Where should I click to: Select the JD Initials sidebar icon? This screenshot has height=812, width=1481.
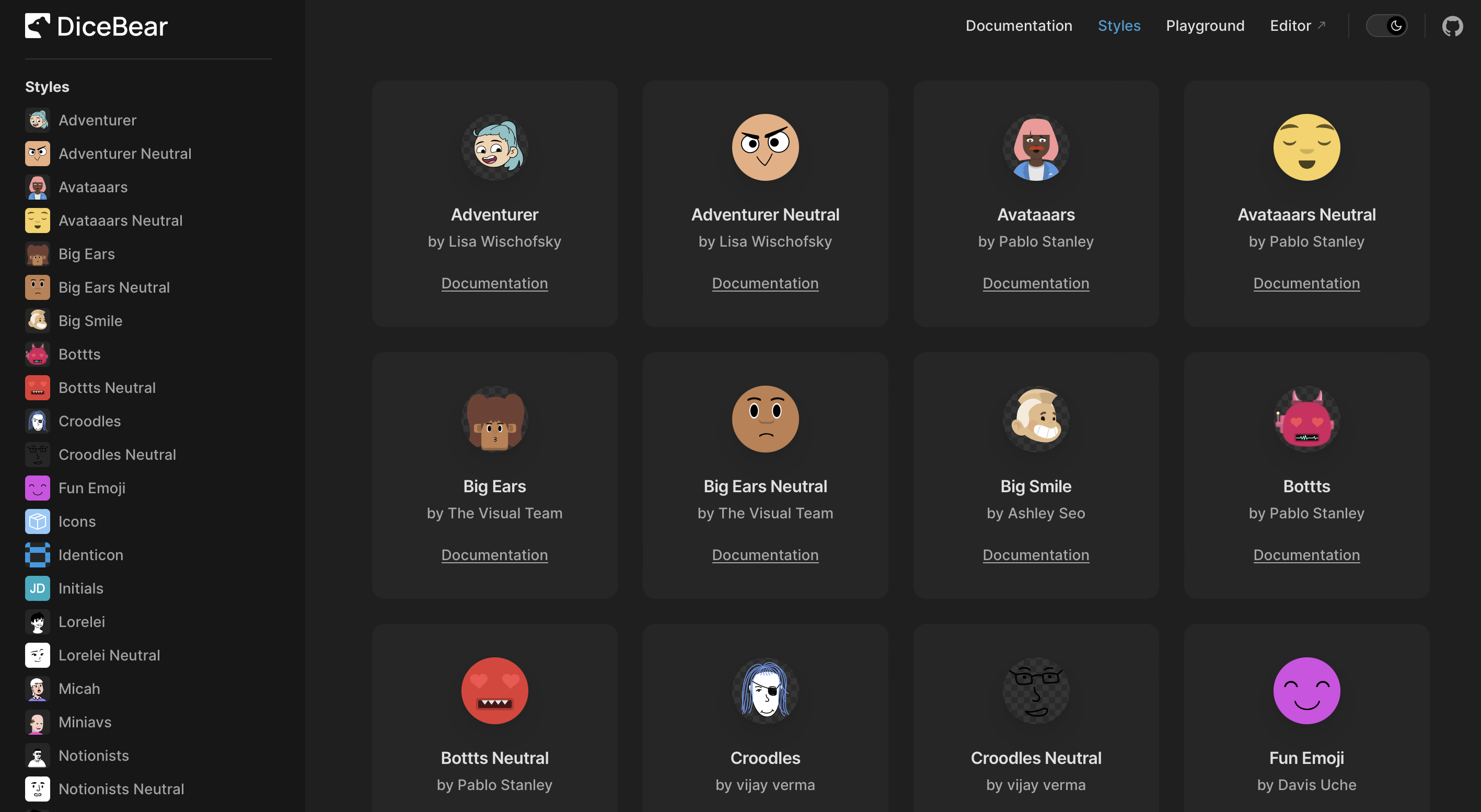38,588
